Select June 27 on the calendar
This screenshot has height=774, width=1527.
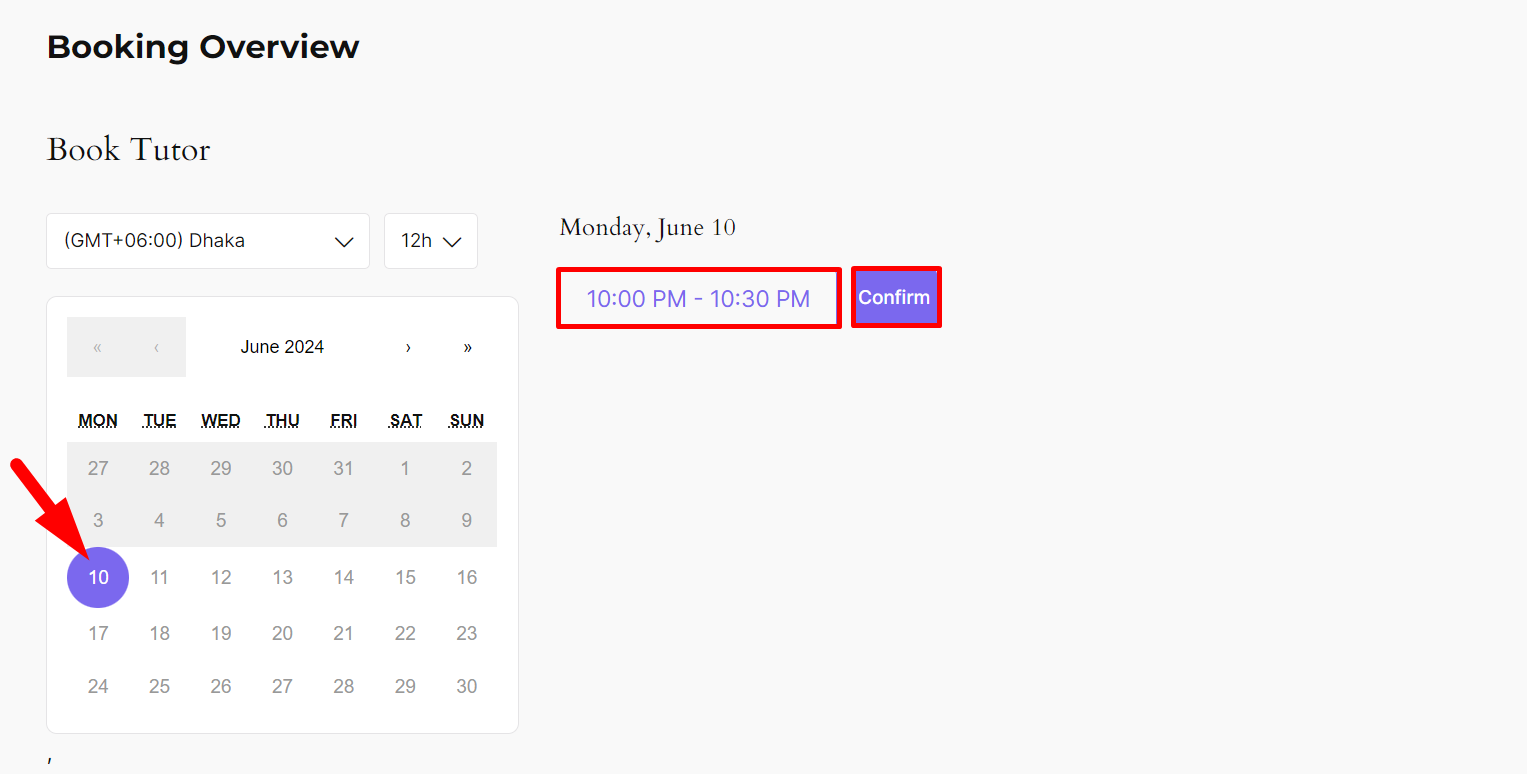(x=282, y=686)
